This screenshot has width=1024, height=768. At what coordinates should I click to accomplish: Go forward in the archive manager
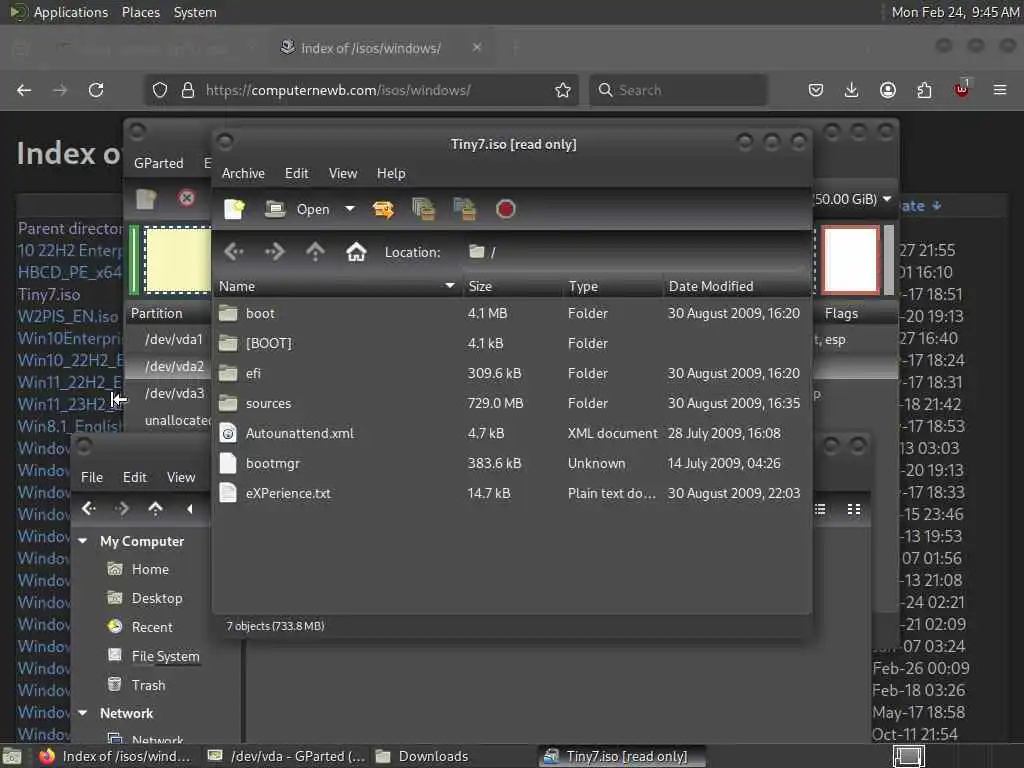(275, 252)
